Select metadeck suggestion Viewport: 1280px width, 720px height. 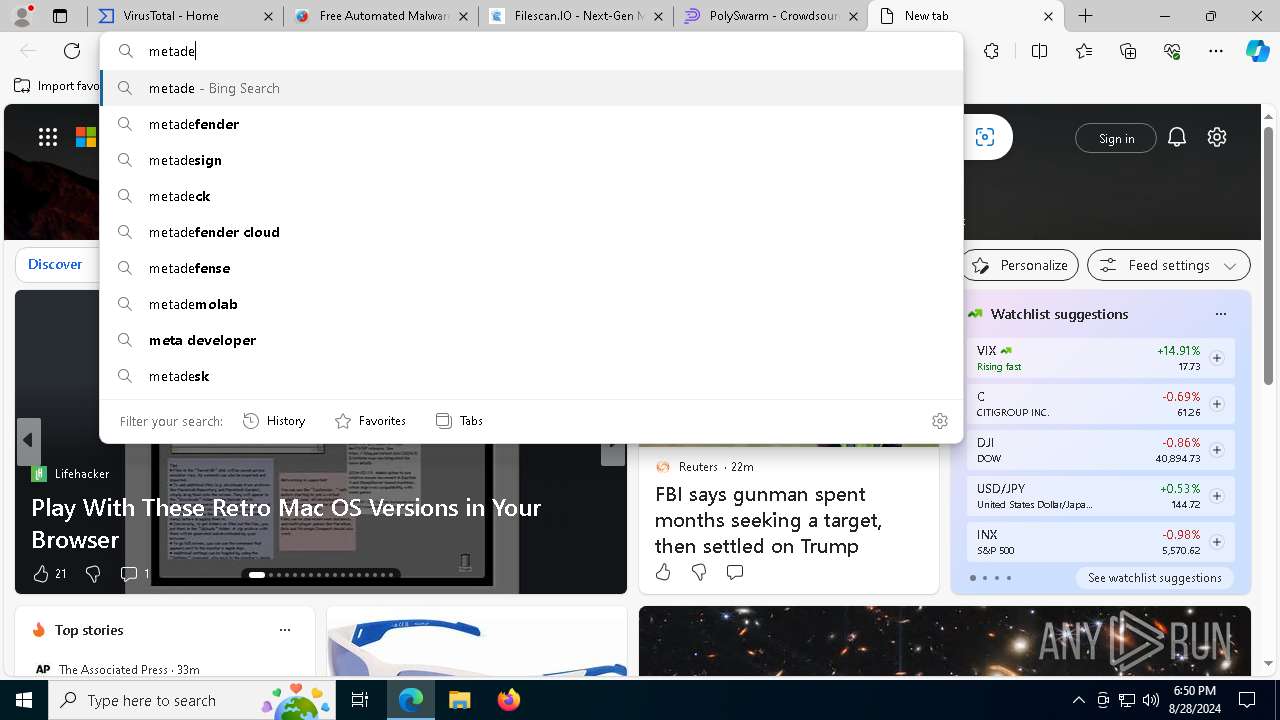click(531, 196)
